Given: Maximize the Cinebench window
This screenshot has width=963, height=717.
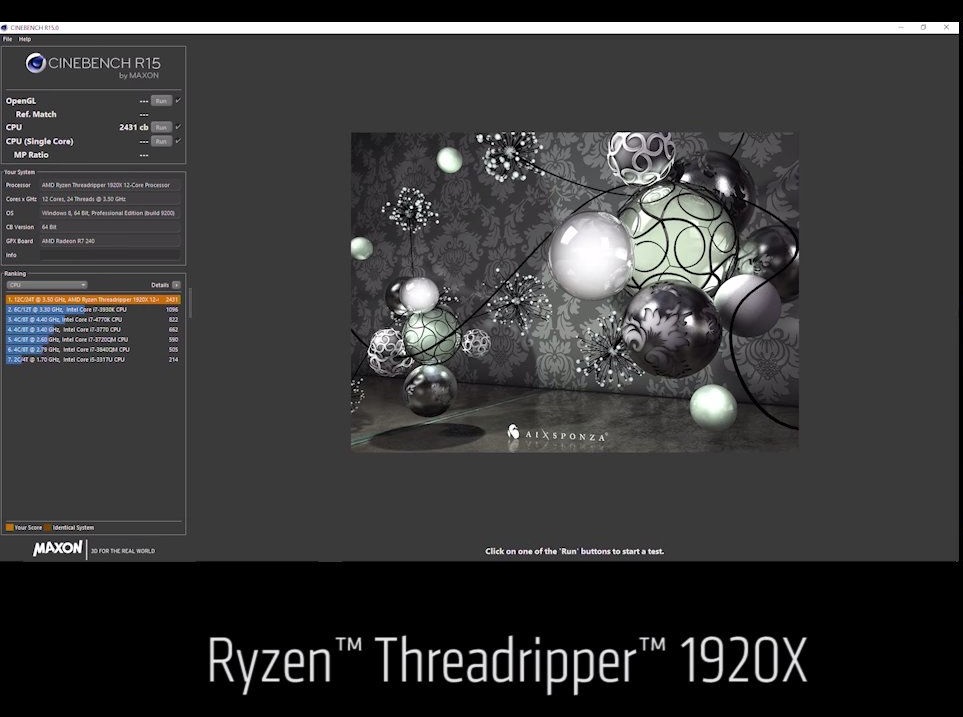Looking at the screenshot, I should [923, 28].
